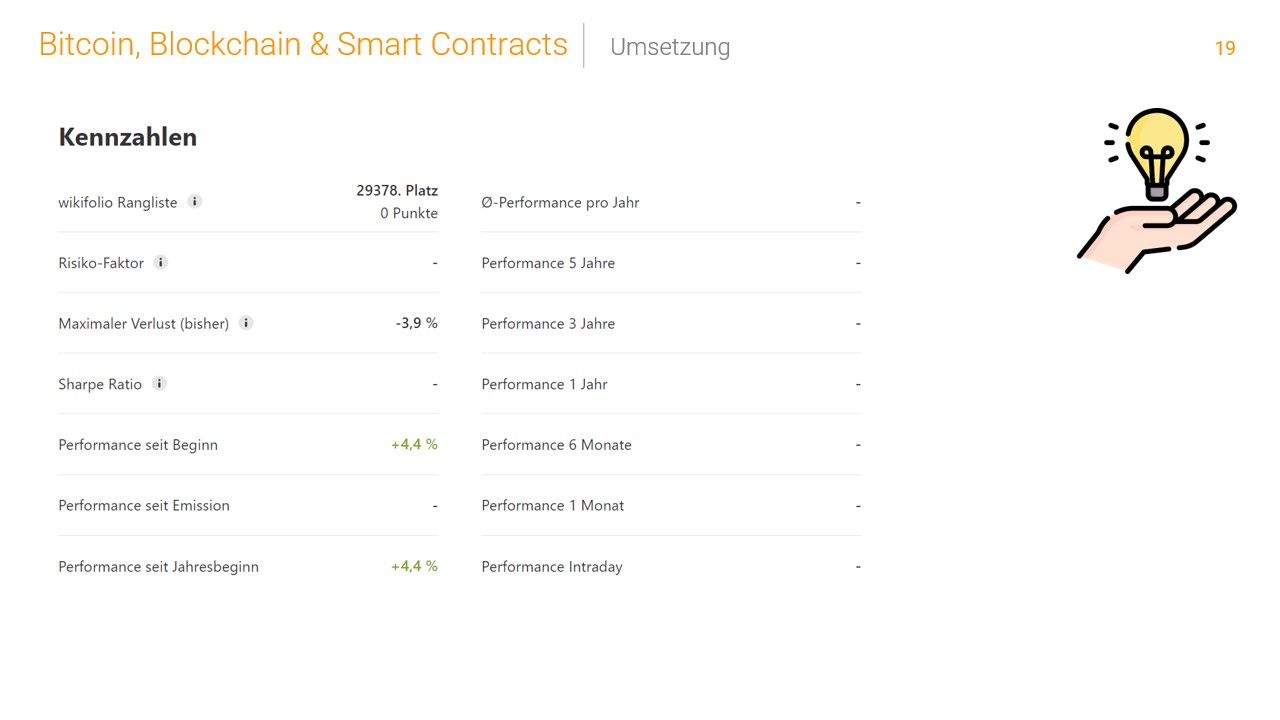Click the Performance Intraday label
1280x720 pixels.
click(552, 566)
